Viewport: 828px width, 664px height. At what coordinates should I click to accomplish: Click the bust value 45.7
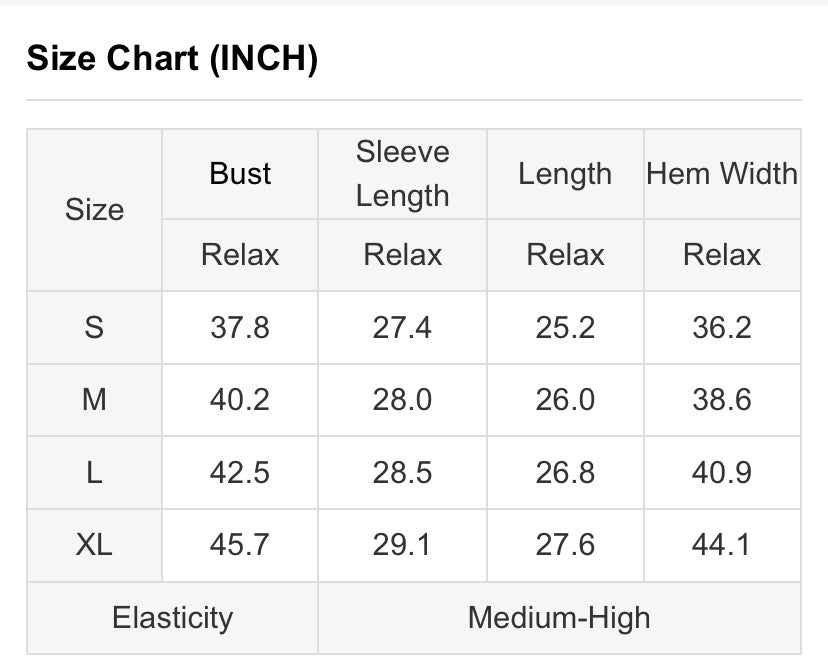(x=240, y=545)
